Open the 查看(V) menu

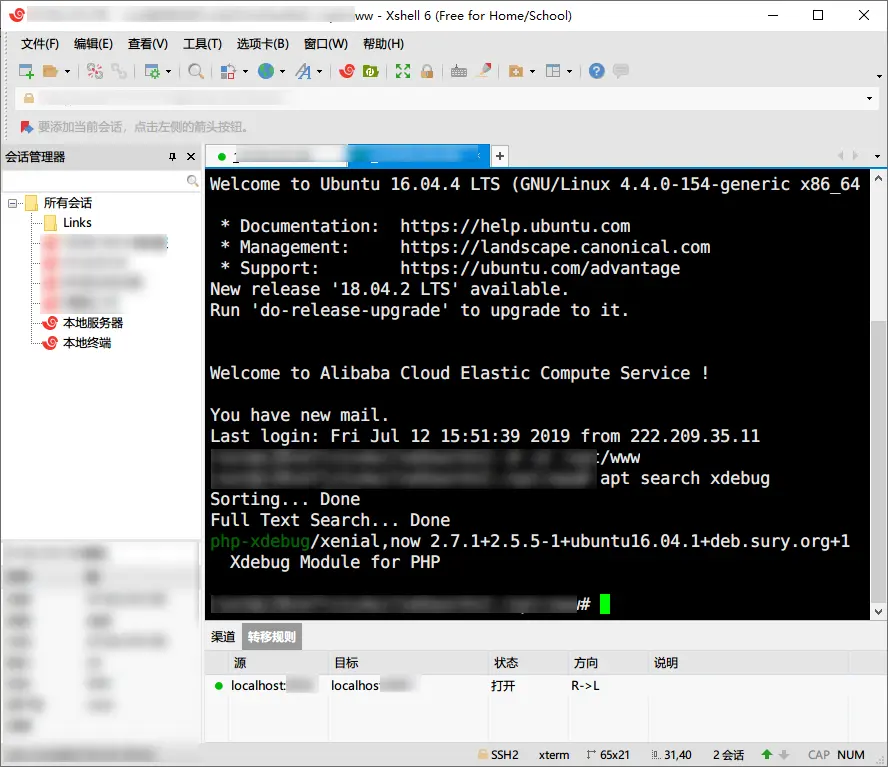click(148, 44)
